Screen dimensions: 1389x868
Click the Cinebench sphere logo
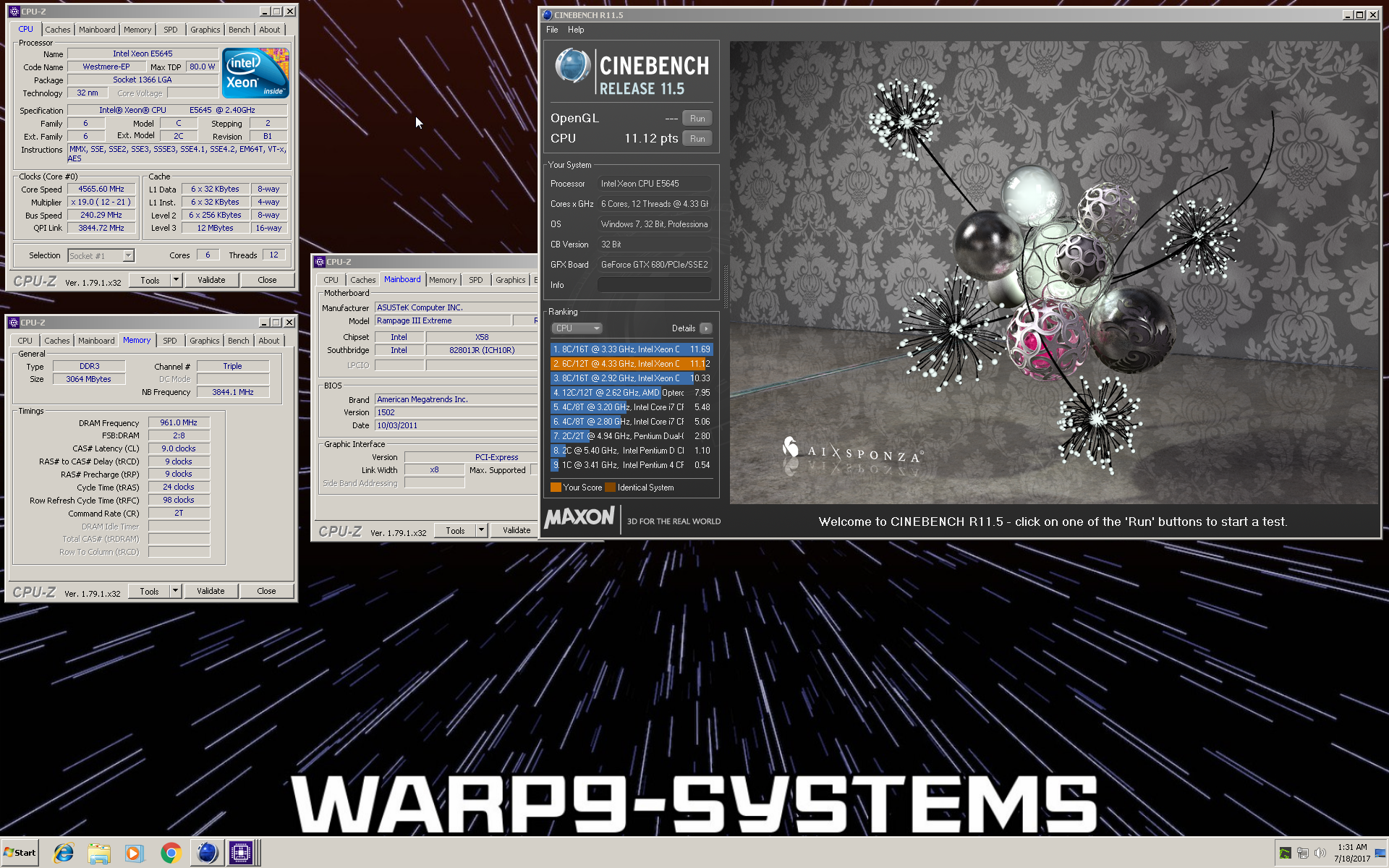coord(572,67)
